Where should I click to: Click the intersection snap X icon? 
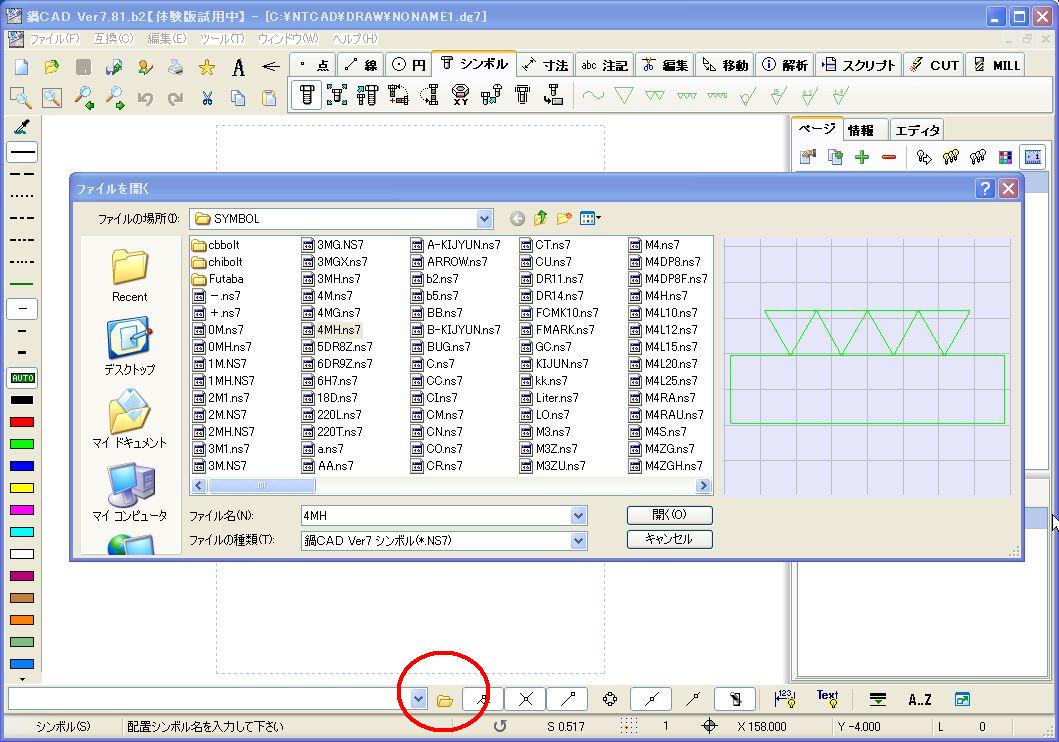[525, 699]
